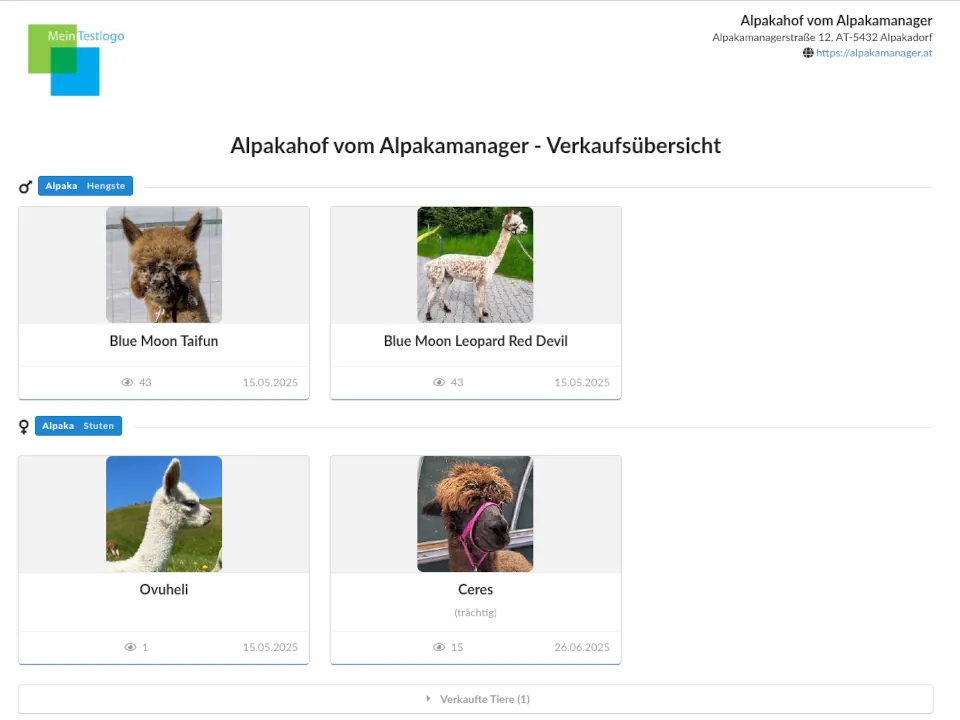Select the Alpaka Stuten category label
960x720 pixels.
78,426
